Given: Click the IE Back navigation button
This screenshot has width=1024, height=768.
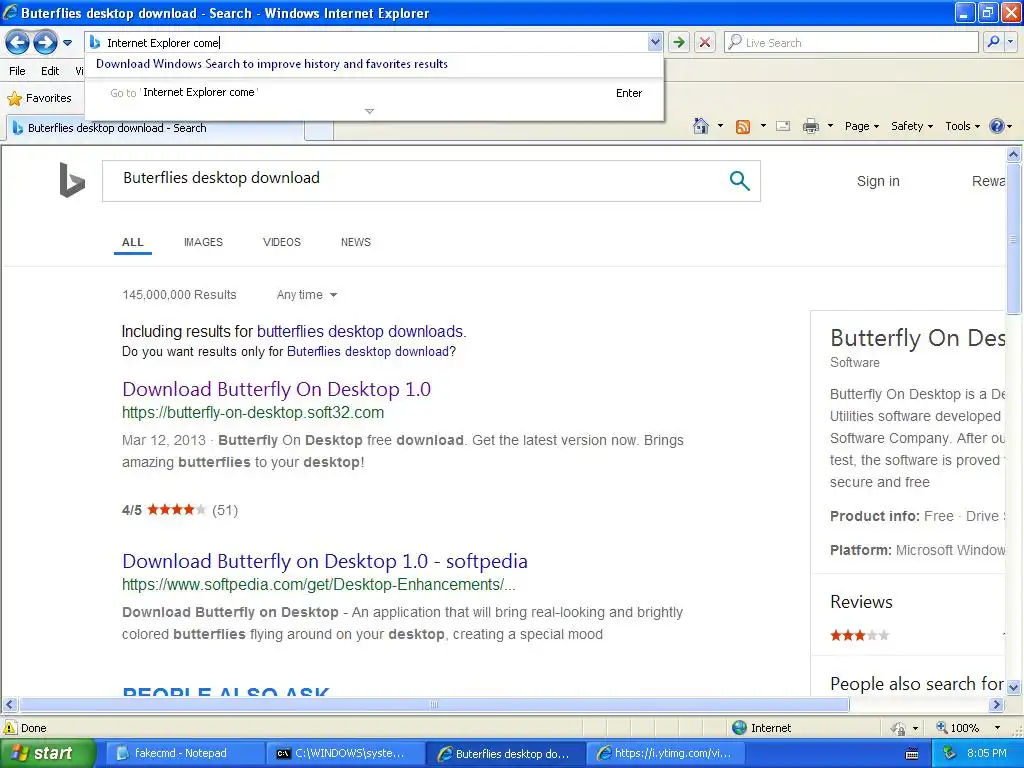Looking at the screenshot, I should pyautogui.click(x=18, y=43).
